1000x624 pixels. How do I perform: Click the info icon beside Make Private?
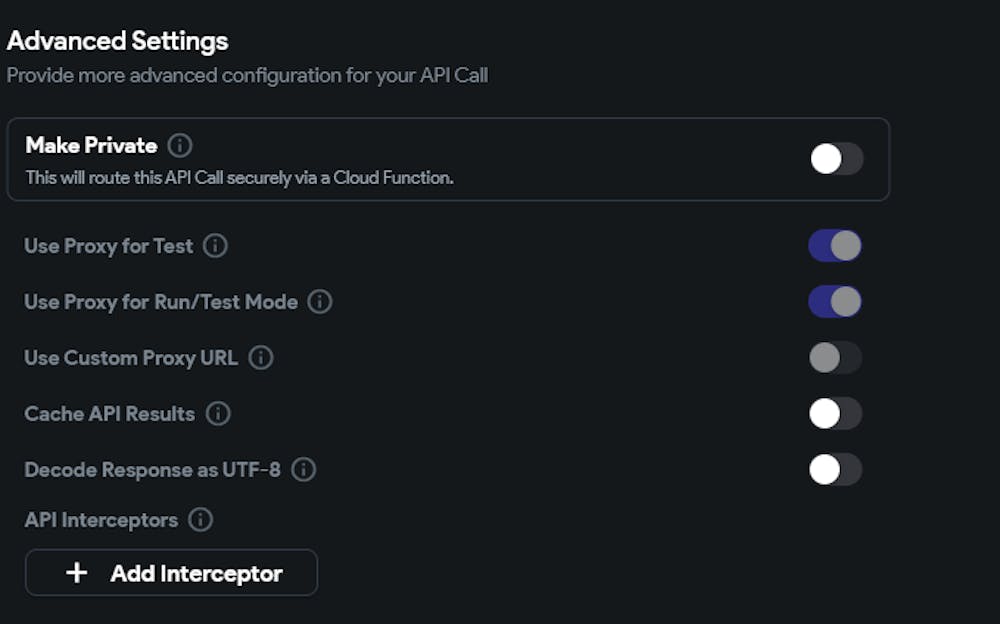[180, 146]
